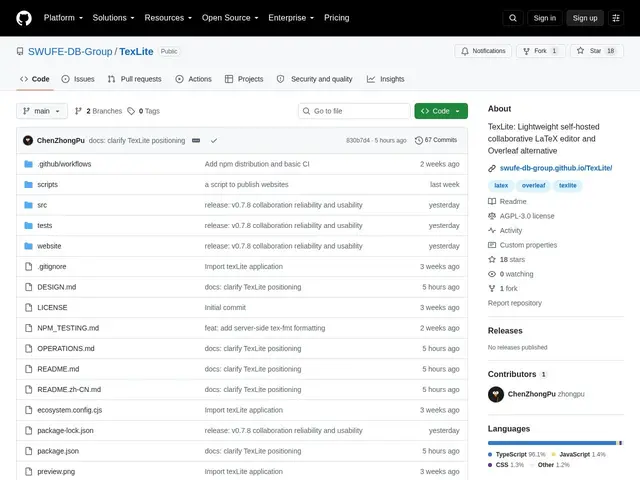Viewport: 640px width, 480px height.
Task: Click the latex topic tag
Action: (501, 186)
